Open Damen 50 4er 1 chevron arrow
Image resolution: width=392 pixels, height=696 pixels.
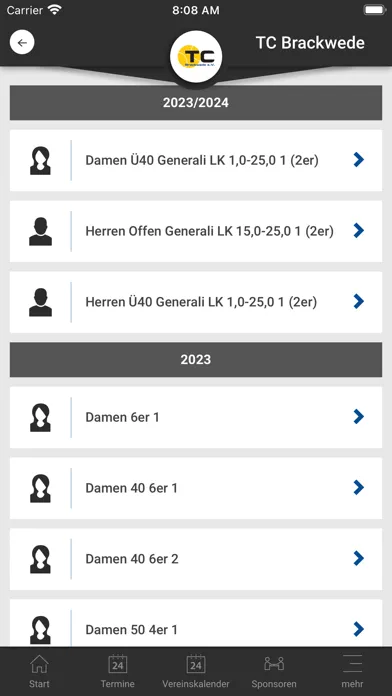point(359,629)
